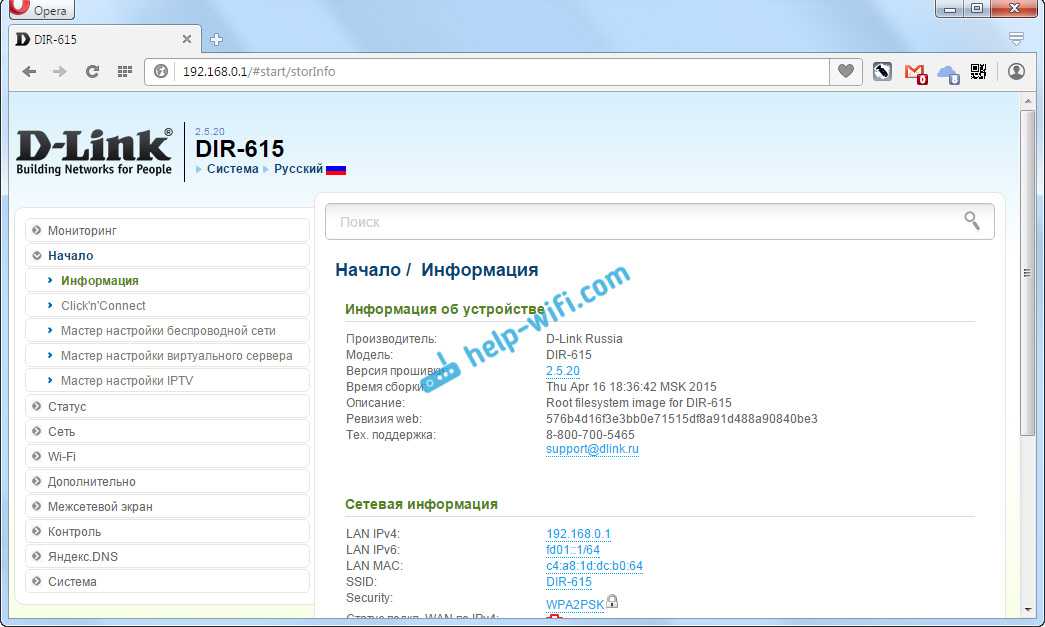Open Мастер настройки IPTV menu item
1045x627 pixels.
click(127, 381)
